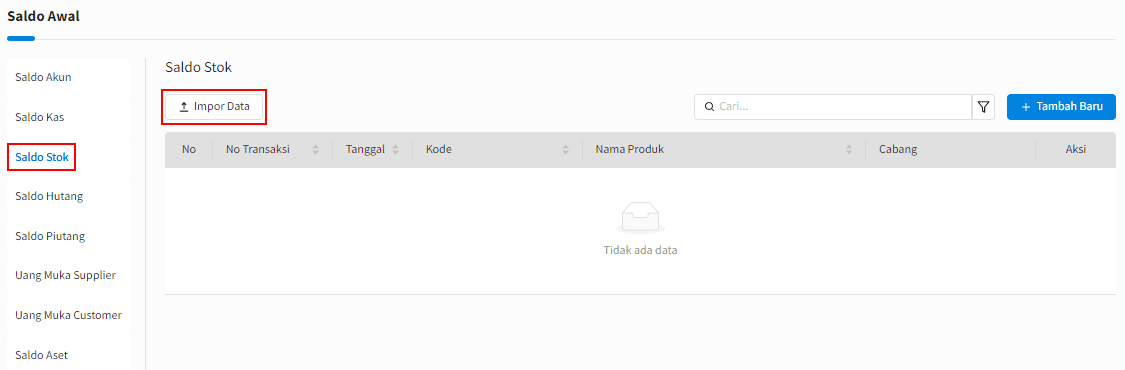The height and width of the screenshot is (370, 1125).
Task: Click the upload arrow icon on Impor Data
Action: [x=184, y=107]
